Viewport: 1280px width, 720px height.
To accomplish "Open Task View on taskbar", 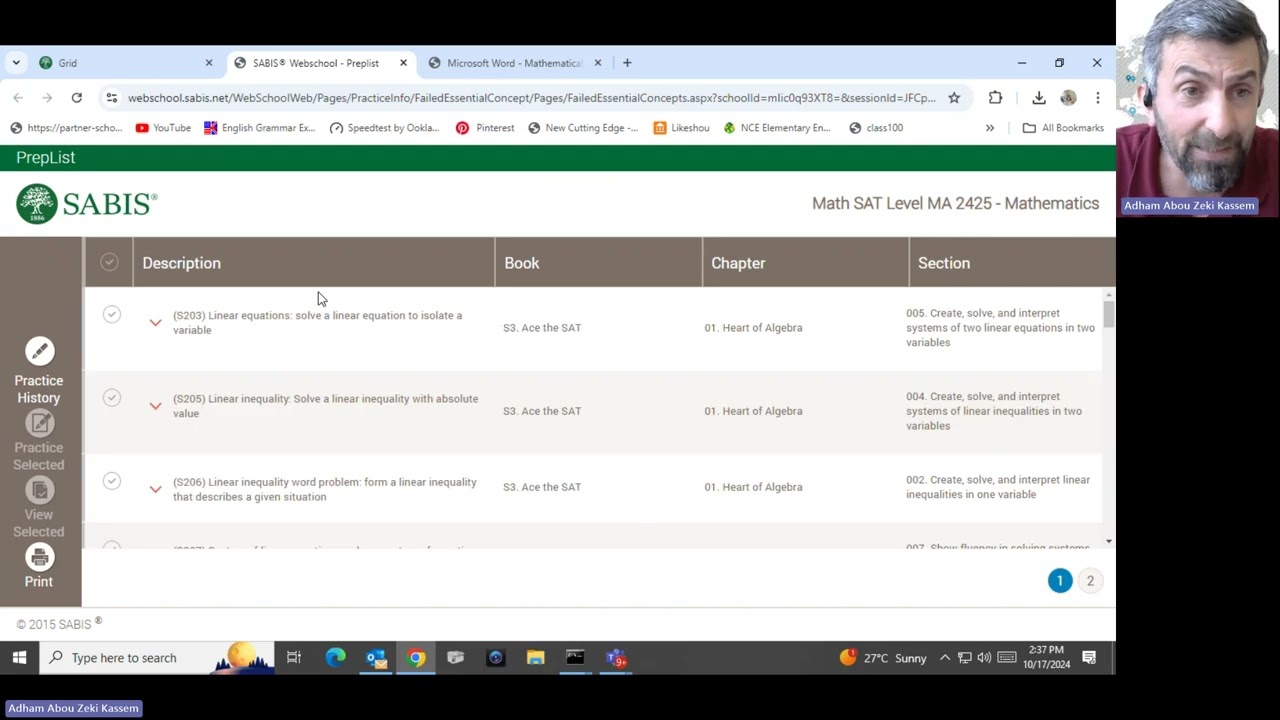I will pyautogui.click(x=294, y=658).
